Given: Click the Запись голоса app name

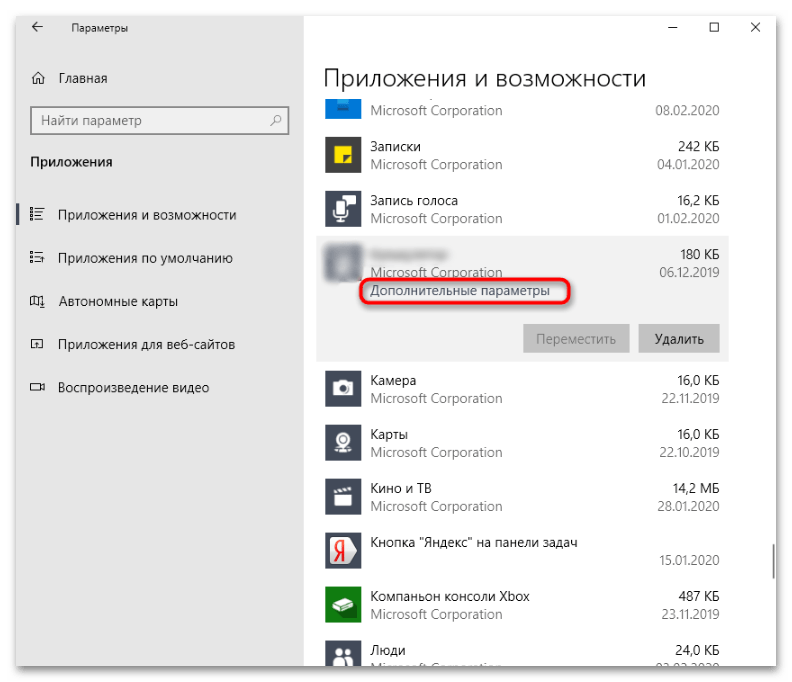Looking at the screenshot, I should 414,201.
